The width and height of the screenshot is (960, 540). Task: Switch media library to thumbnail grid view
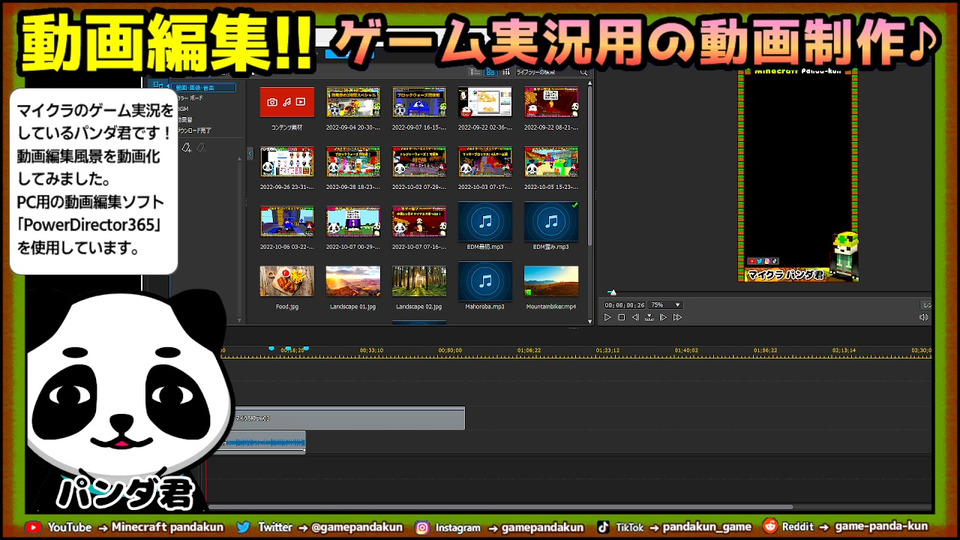pyautogui.click(x=490, y=72)
